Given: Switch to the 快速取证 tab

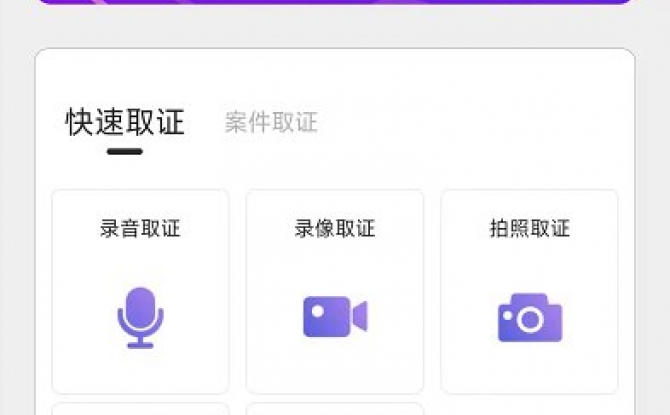Looking at the screenshot, I should (125, 122).
